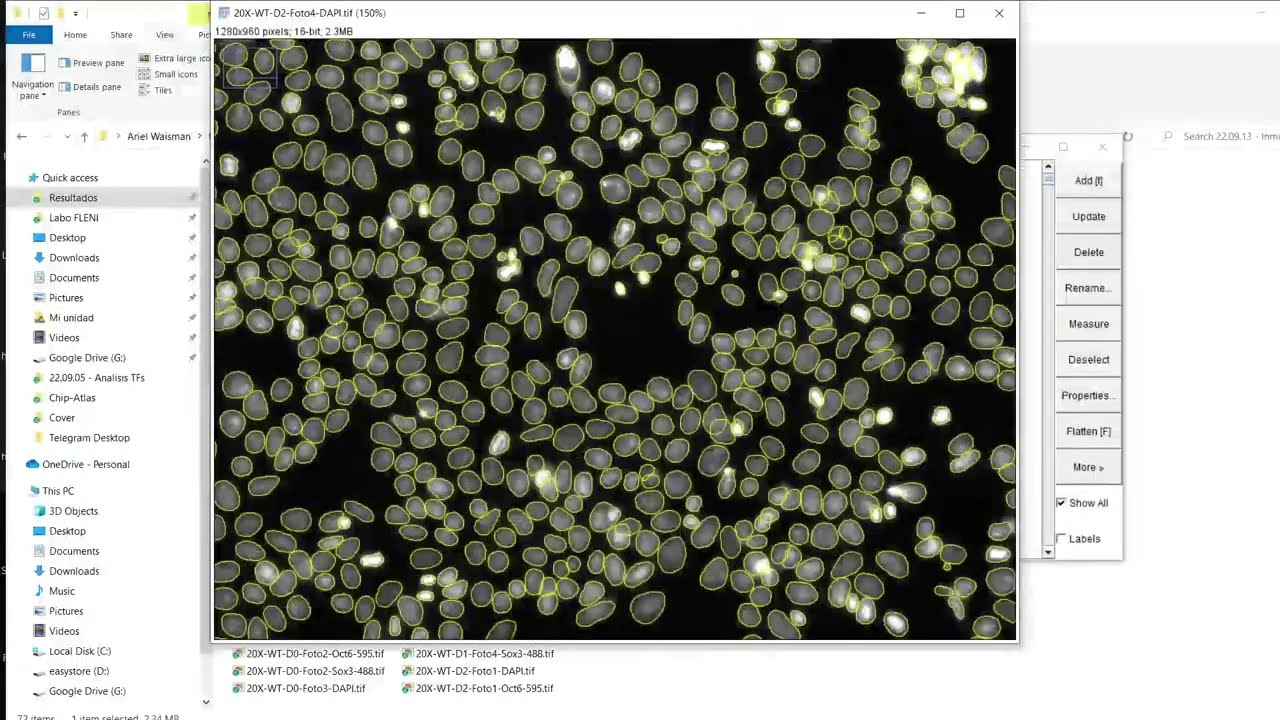
Task: Select Extra large icons layout
Action: click(174, 58)
